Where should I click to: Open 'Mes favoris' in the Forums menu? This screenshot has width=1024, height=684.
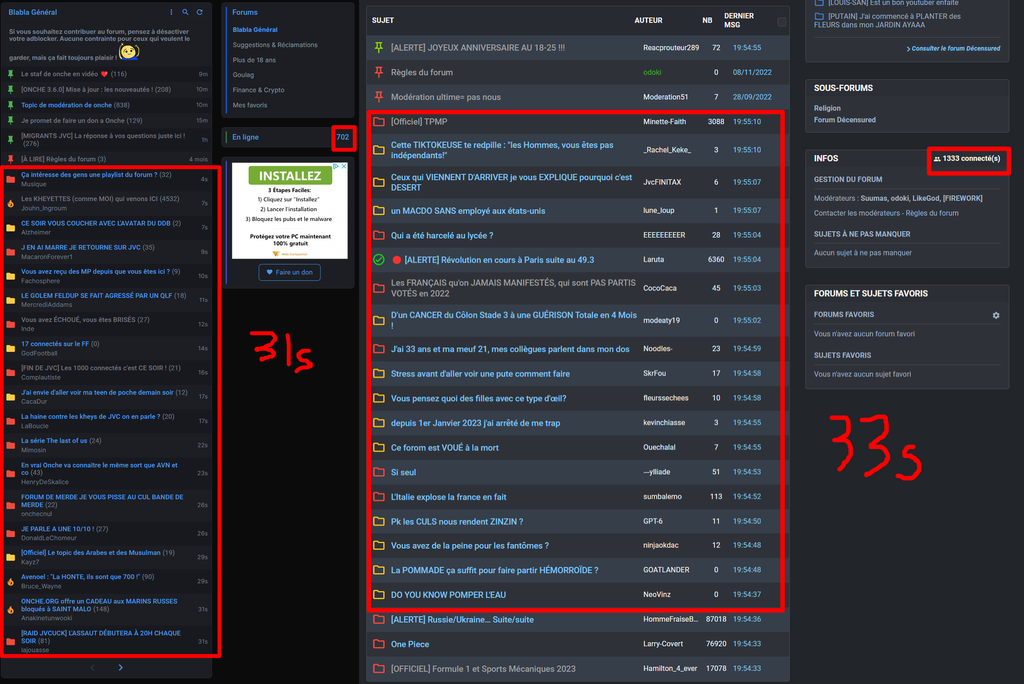point(249,105)
